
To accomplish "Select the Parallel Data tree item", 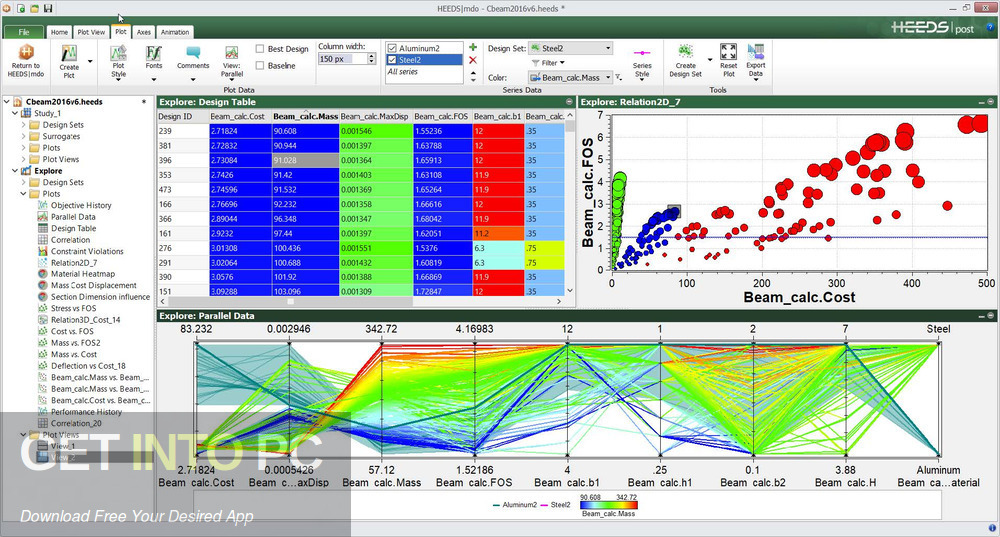I will coord(73,217).
